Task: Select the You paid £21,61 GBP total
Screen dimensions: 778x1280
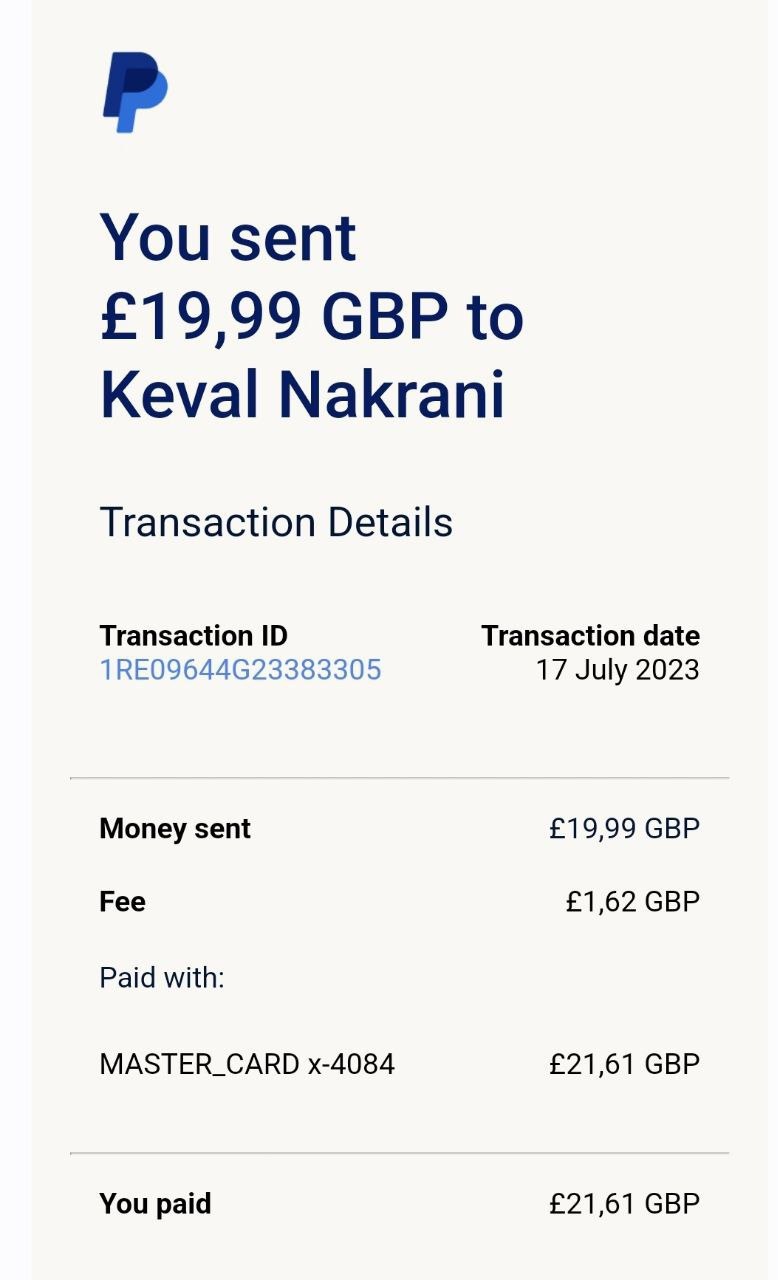Action: pyautogui.click(x=624, y=1204)
